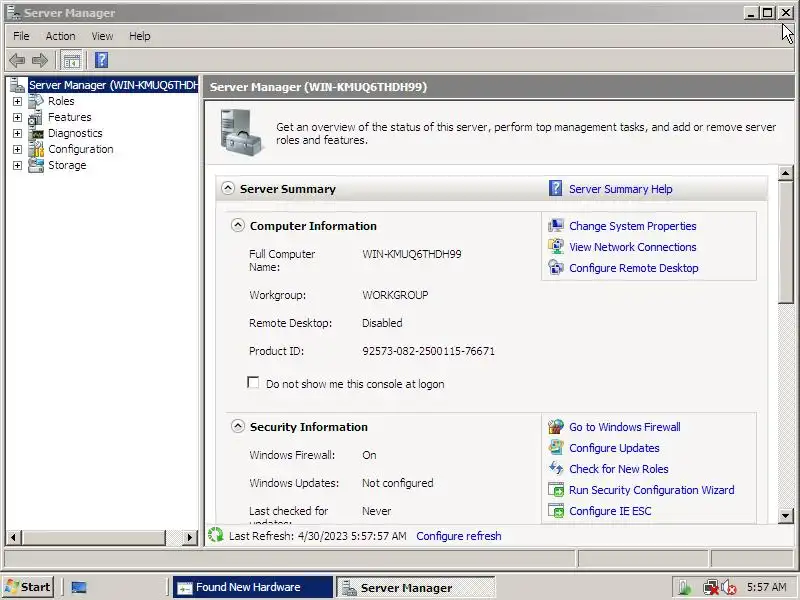Open the Help toolbar icon
The width and height of the screenshot is (800, 600).
tap(102, 60)
